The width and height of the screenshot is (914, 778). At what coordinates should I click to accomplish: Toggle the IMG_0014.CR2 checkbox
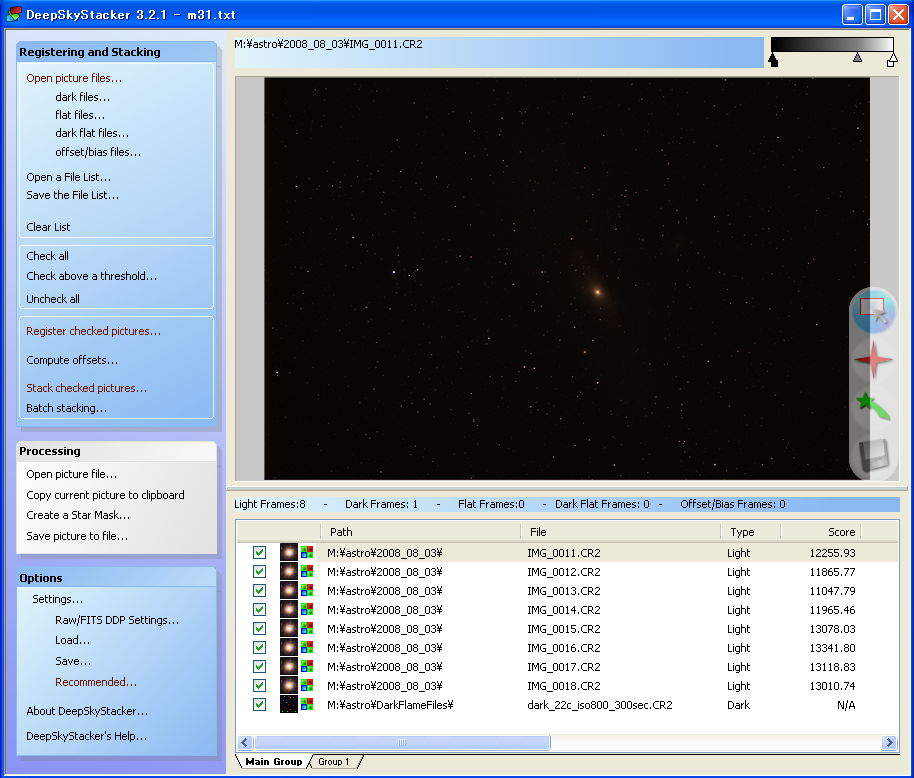[259, 609]
